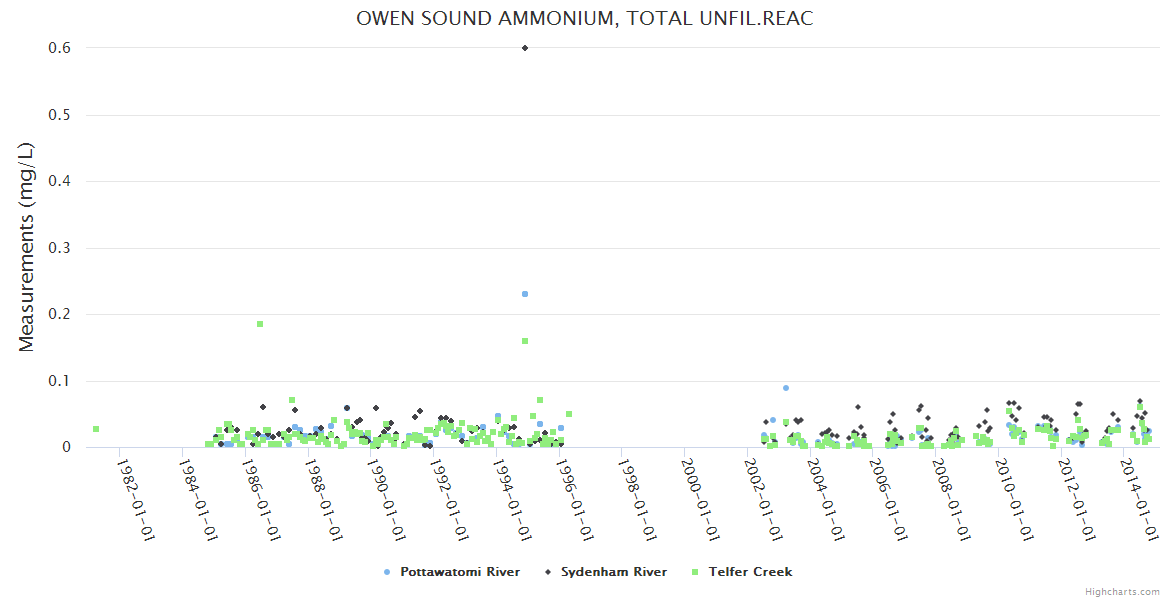
Task: Select the isolated green point before 1982
Action: click(96, 429)
